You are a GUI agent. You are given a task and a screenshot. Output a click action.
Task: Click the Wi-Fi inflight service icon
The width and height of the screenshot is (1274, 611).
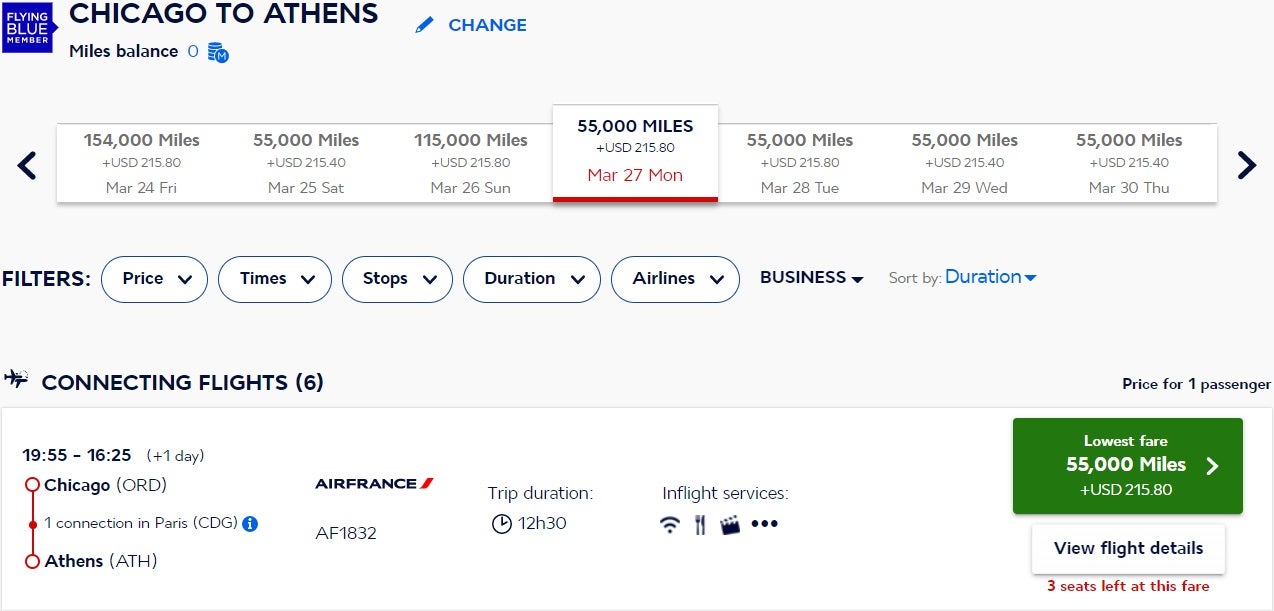[x=670, y=524]
